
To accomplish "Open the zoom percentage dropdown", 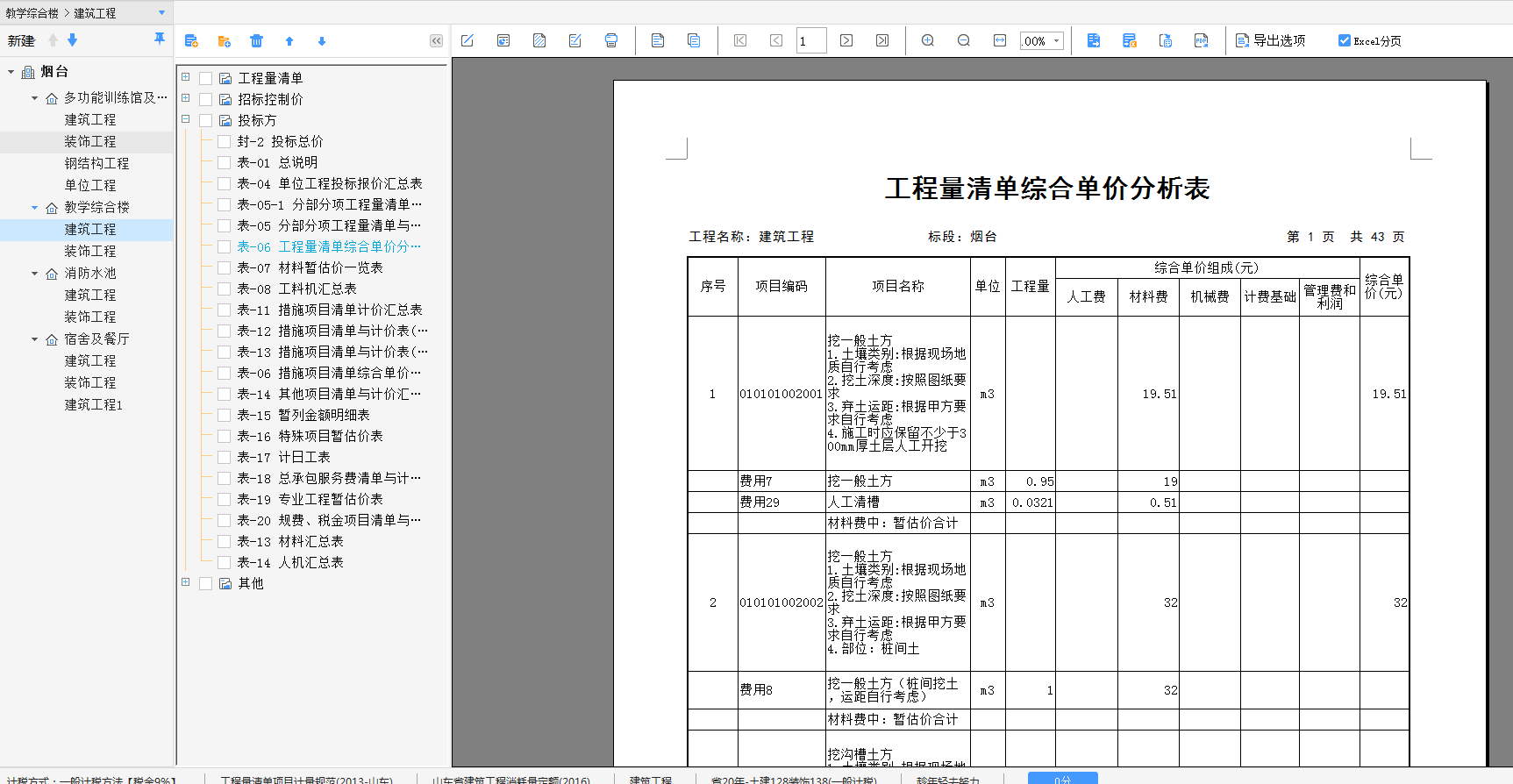I will pos(1056,40).
